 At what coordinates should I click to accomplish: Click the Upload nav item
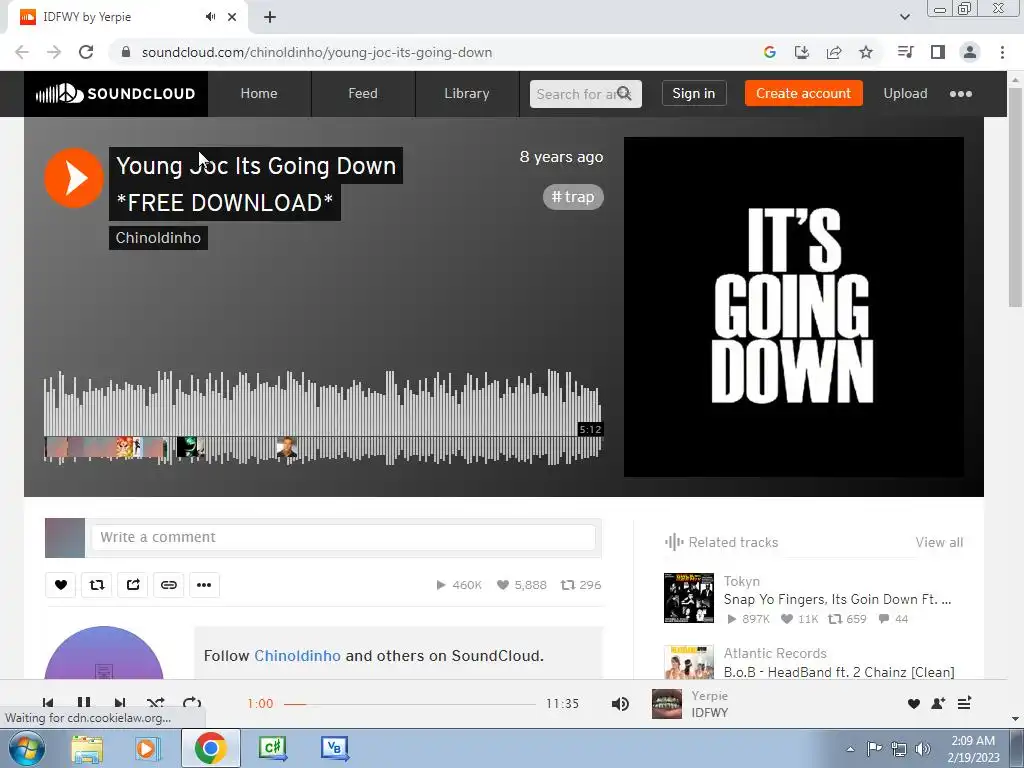click(x=905, y=93)
